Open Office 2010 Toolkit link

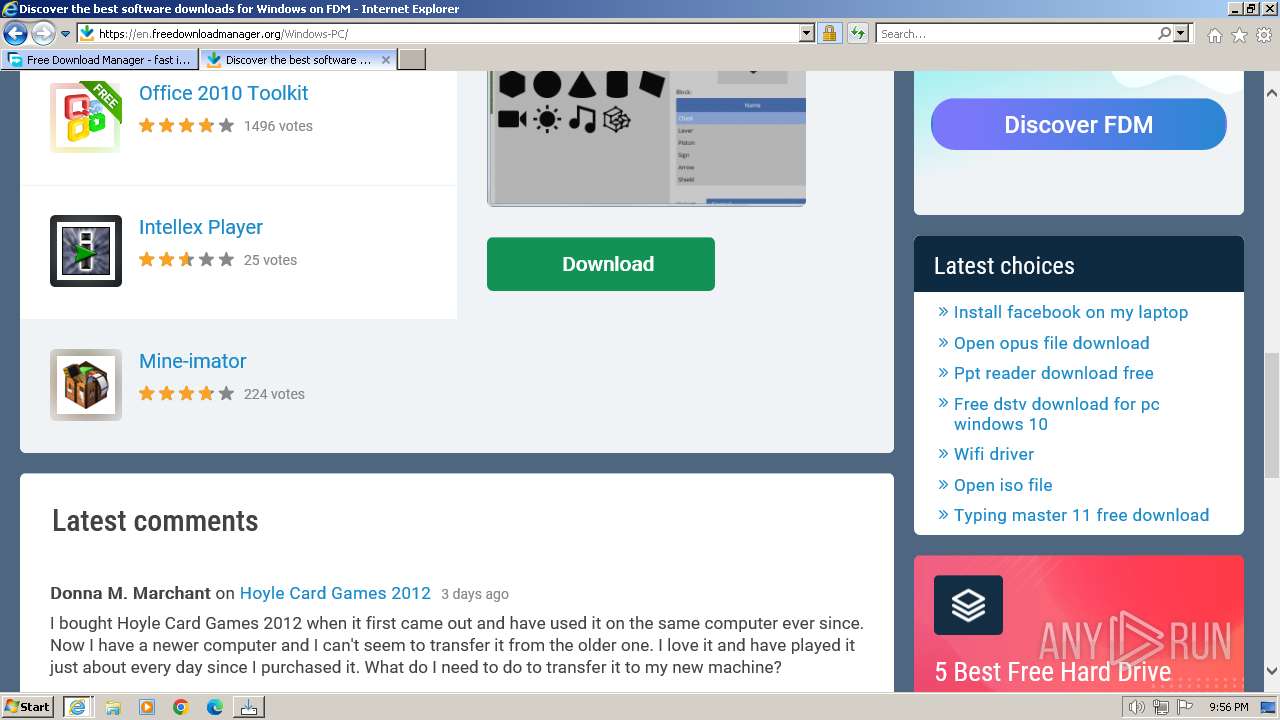pos(223,93)
